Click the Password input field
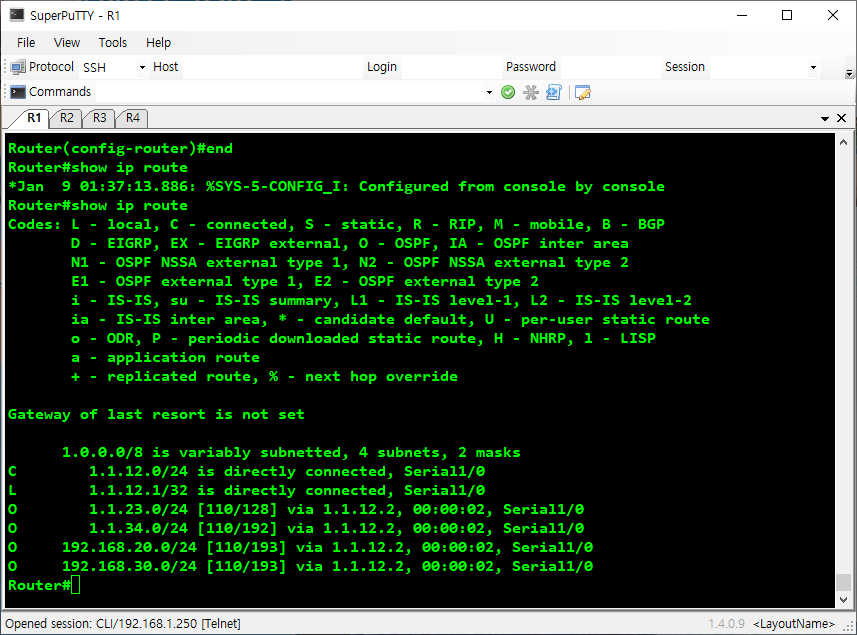This screenshot has width=857, height=635. tap(609, 67)
